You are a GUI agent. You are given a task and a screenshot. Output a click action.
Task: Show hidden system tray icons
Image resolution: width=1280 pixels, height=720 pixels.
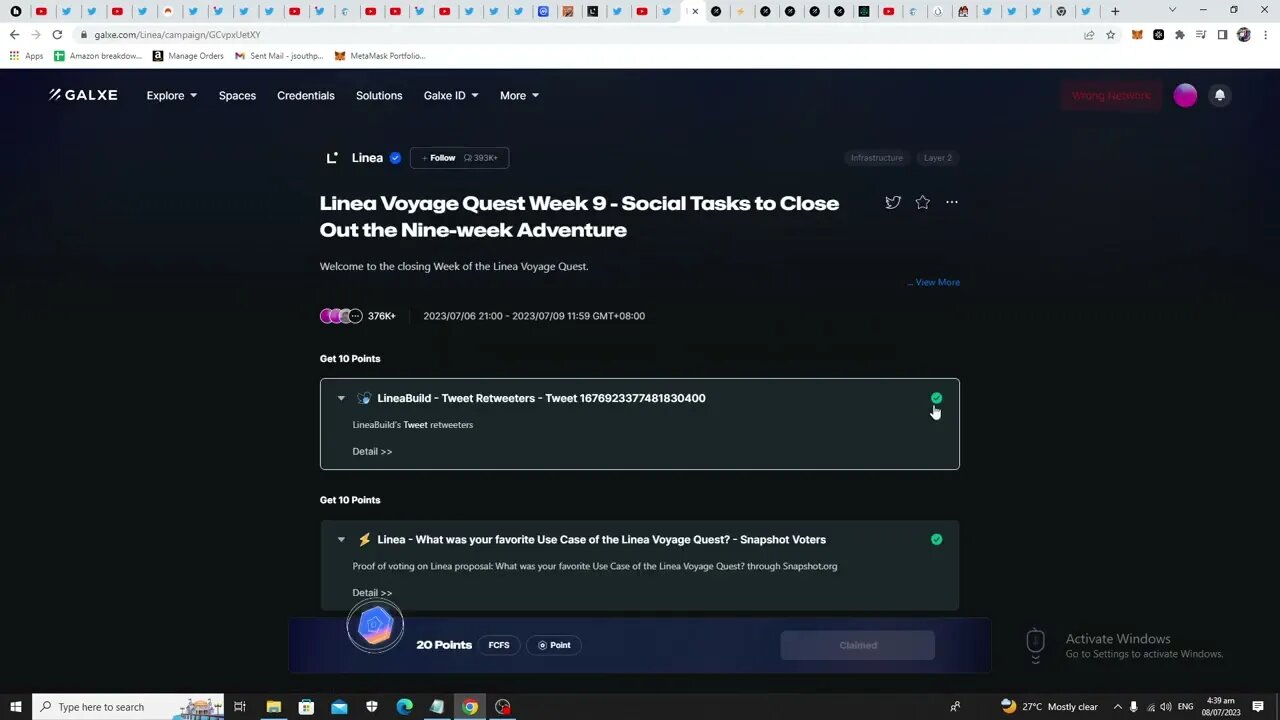point(1118,707)
